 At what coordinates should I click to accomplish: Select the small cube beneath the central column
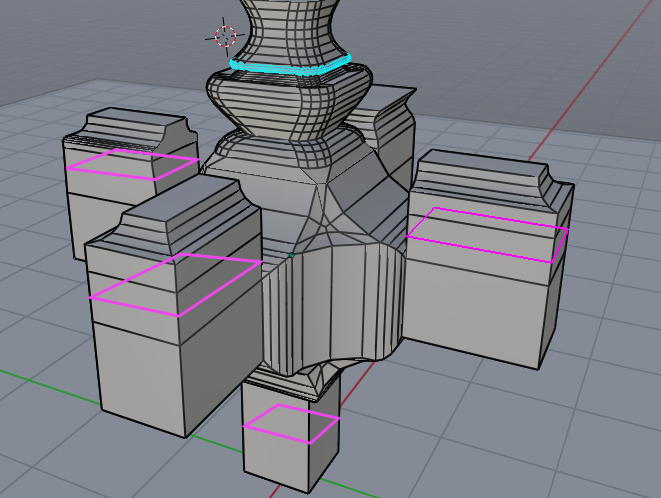[291, 434]
